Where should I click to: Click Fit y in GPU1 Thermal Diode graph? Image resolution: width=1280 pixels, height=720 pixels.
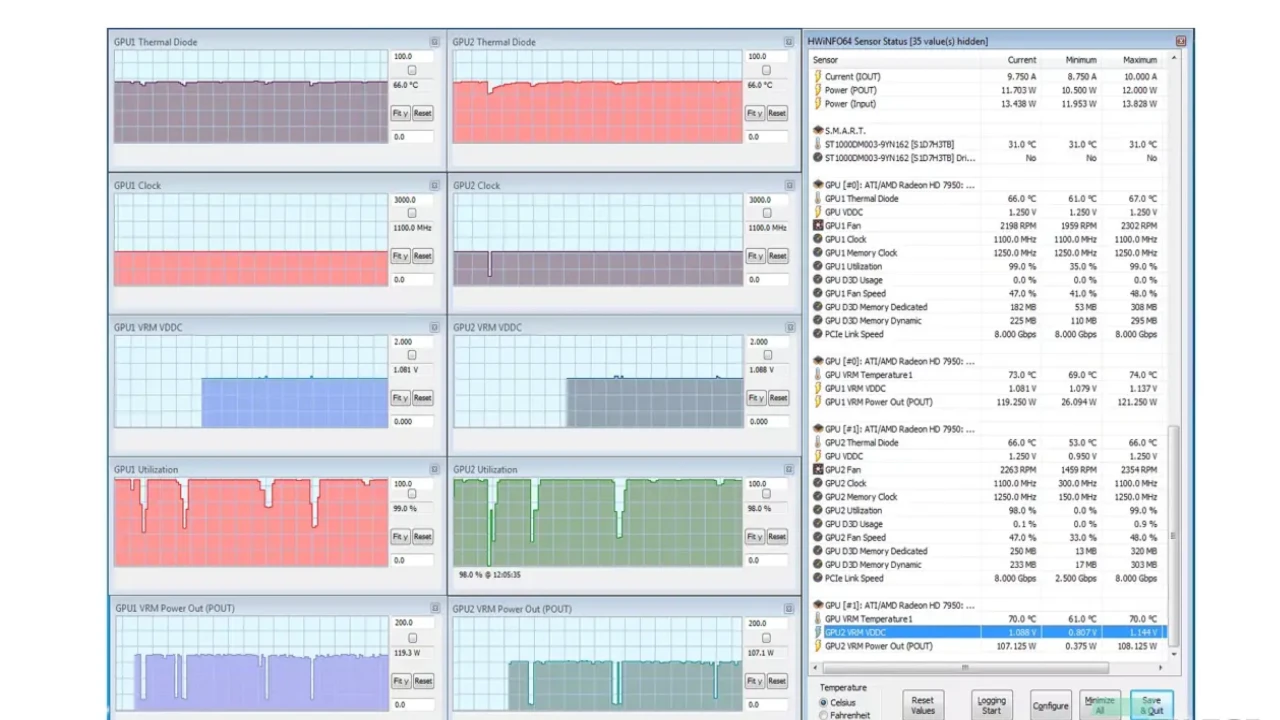pyautogui.click(x=400, y=113)
